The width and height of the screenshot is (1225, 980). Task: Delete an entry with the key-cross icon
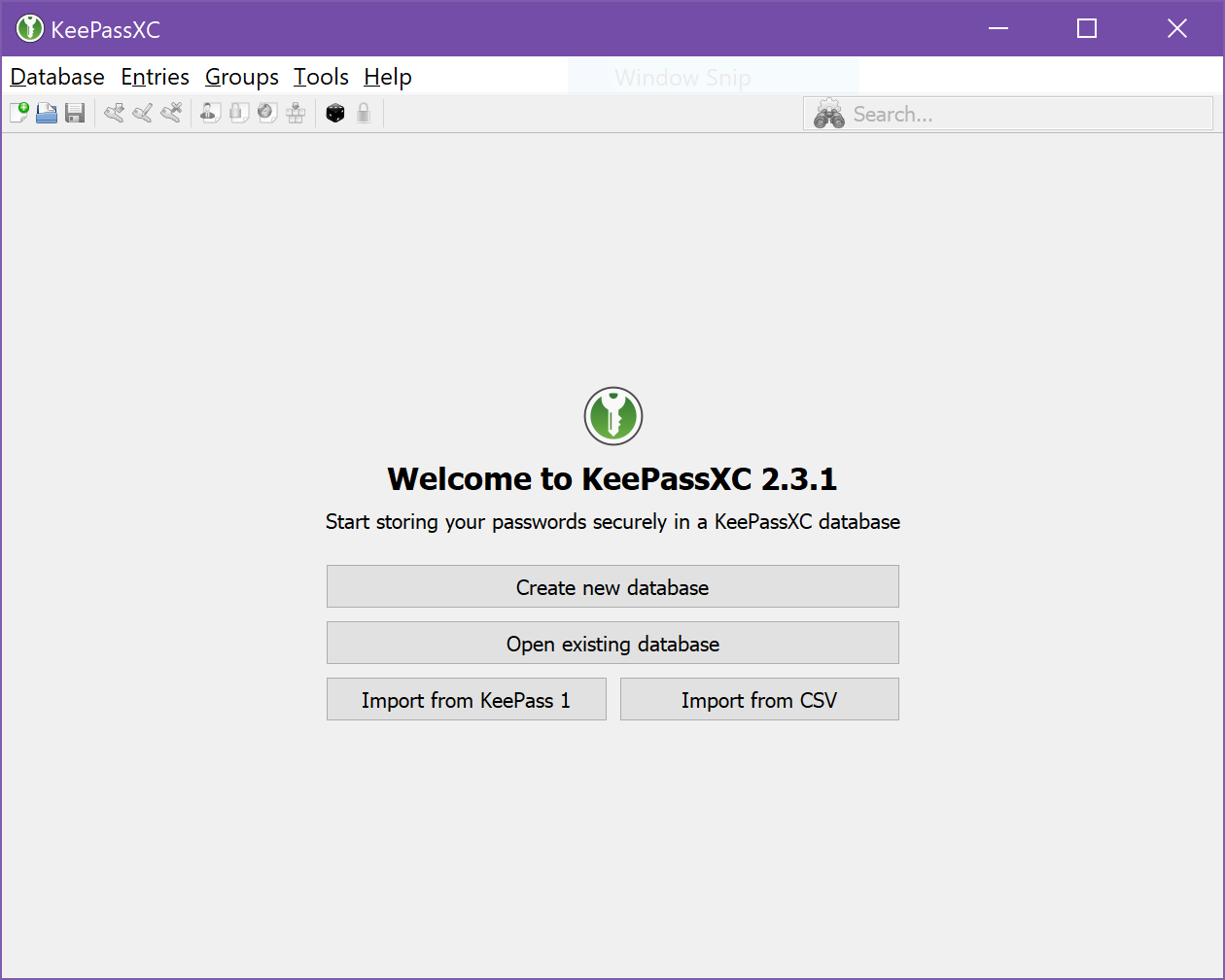pyautogui.click(x=171, y=113)
